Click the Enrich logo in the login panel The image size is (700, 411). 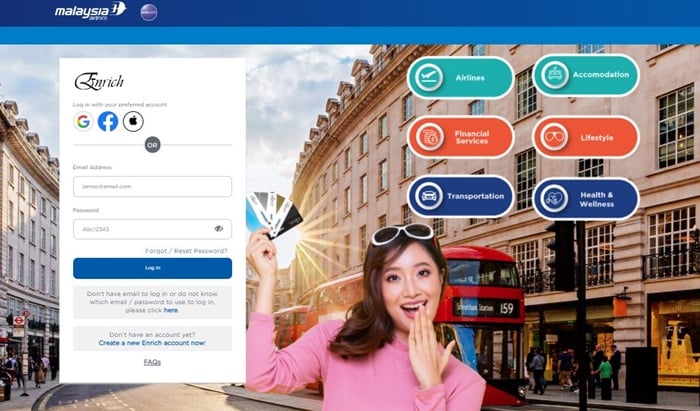[x=99, y=82]
